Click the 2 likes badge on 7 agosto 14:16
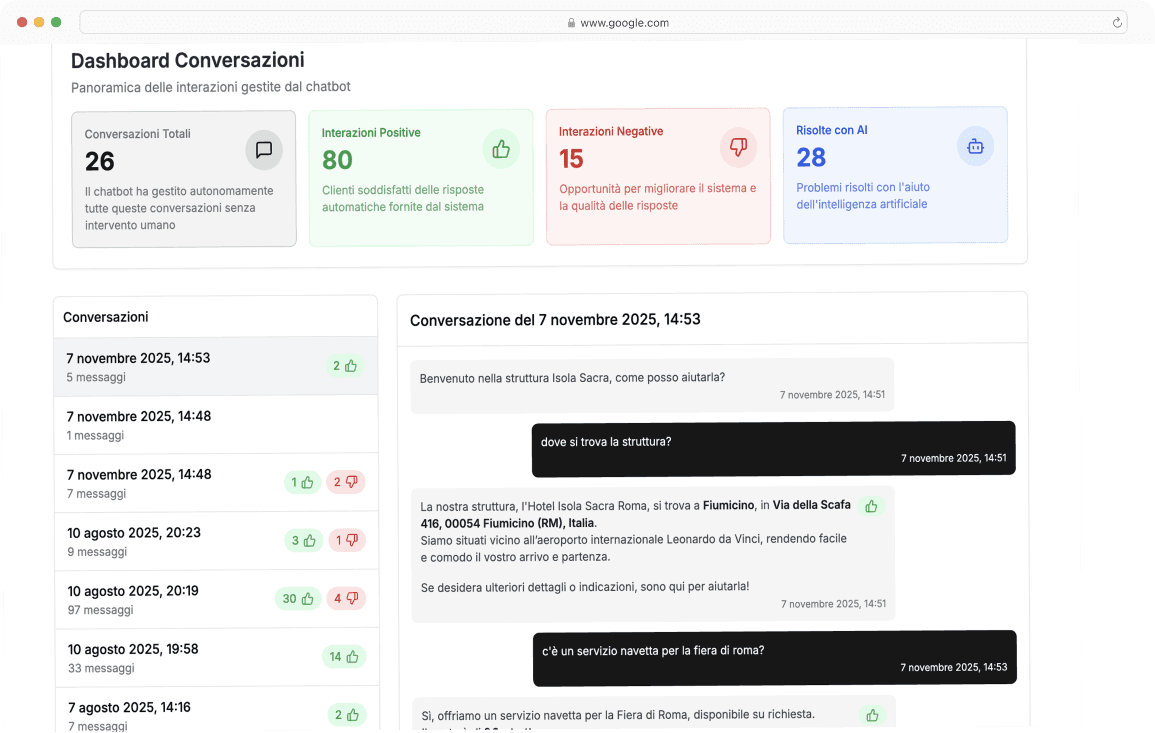1155x733 pixels. point(347,715)
